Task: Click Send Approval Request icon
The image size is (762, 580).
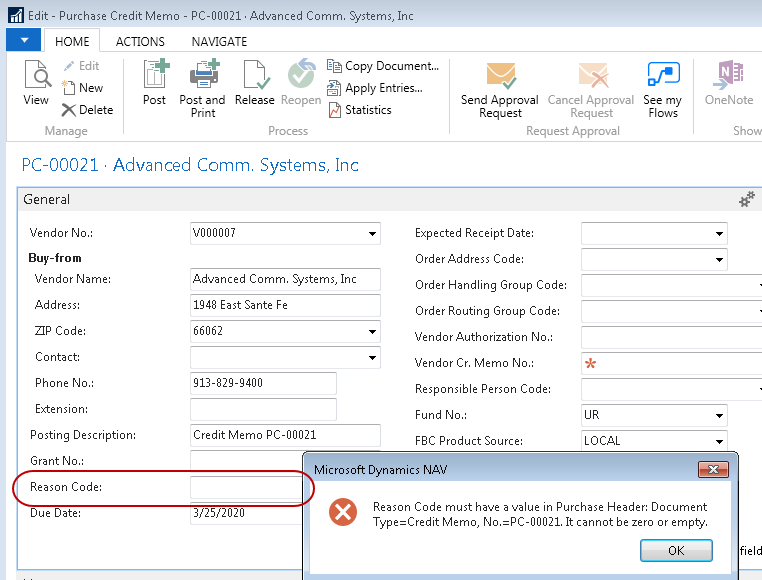Action: (500, 88)
